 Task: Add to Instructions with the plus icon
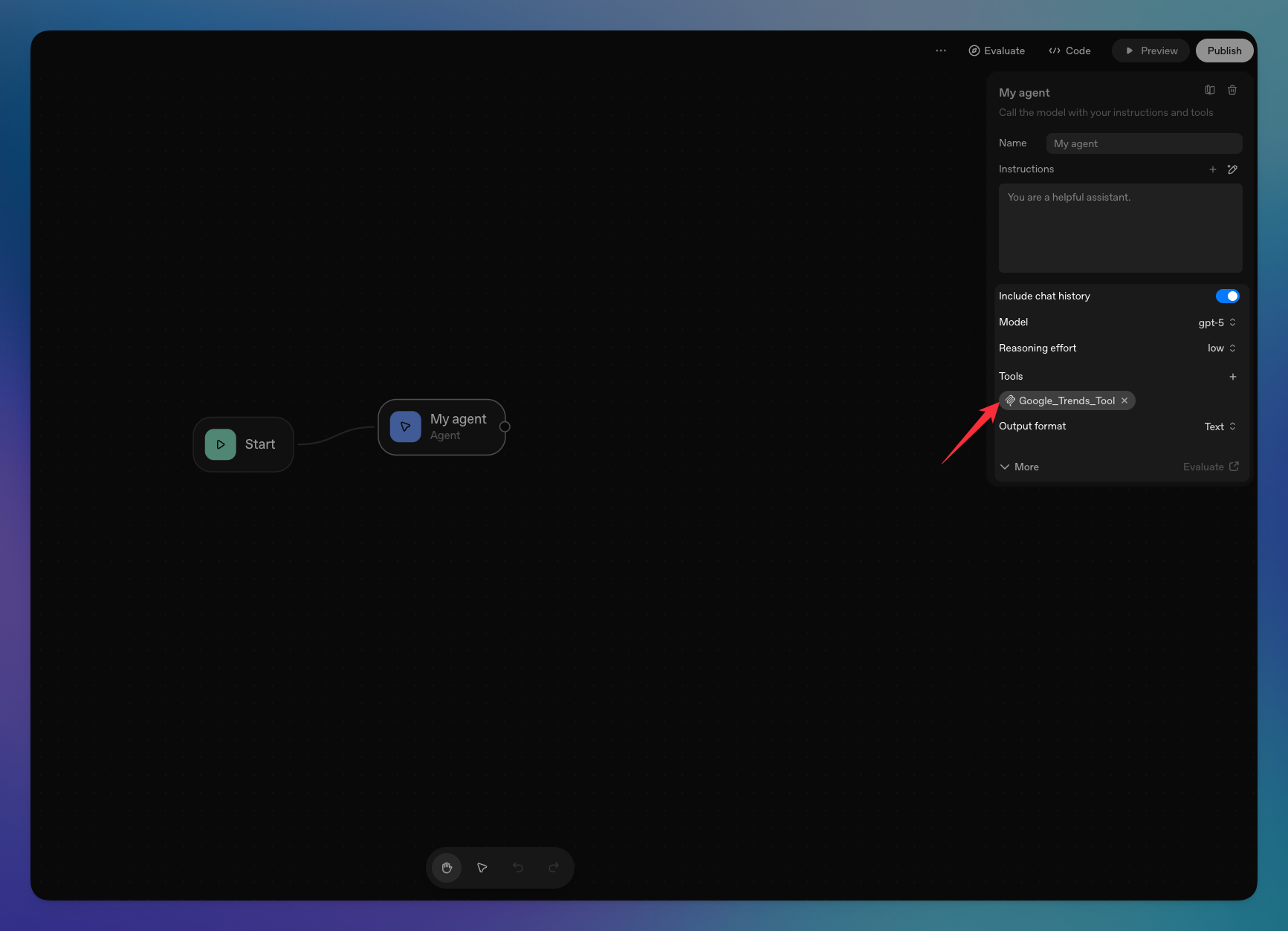[x=1213, y=169]
